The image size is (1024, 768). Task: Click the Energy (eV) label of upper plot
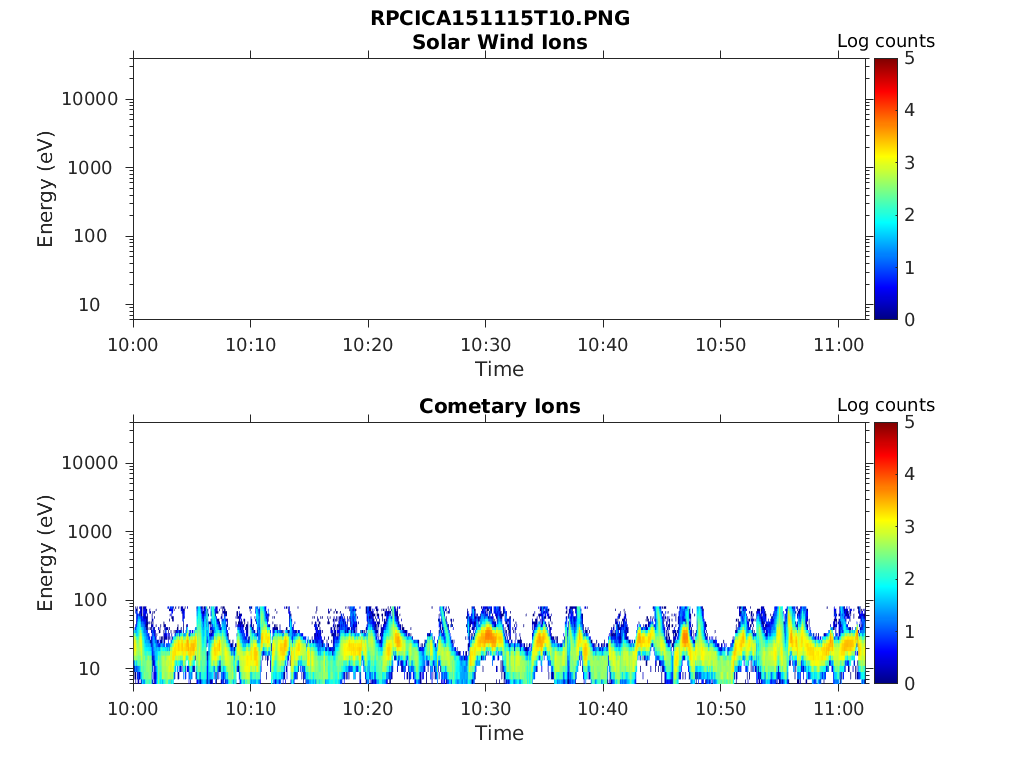(x=45, y=189)
